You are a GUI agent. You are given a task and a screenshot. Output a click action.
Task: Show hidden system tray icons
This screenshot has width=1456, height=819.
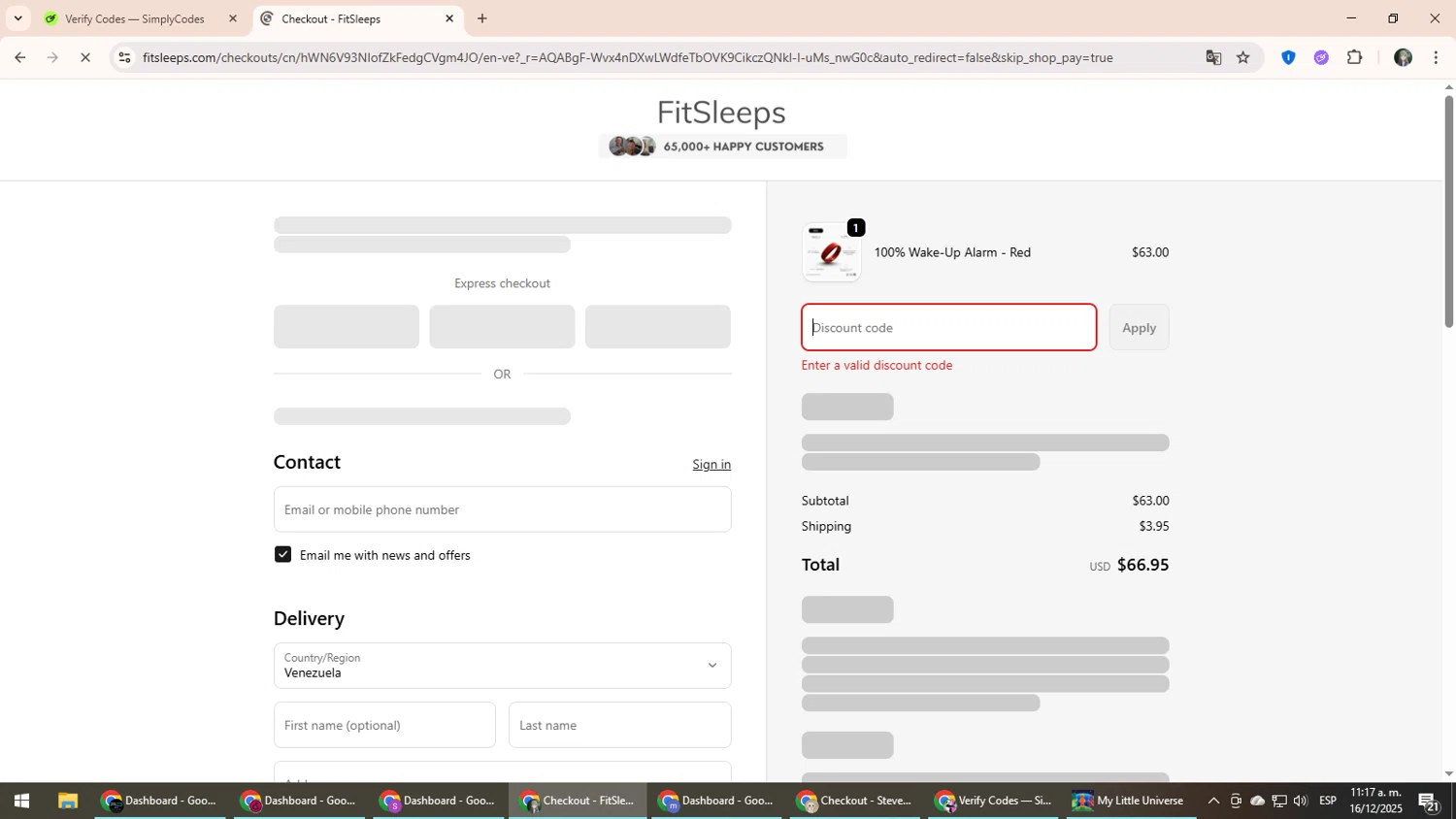[1213, 801]
